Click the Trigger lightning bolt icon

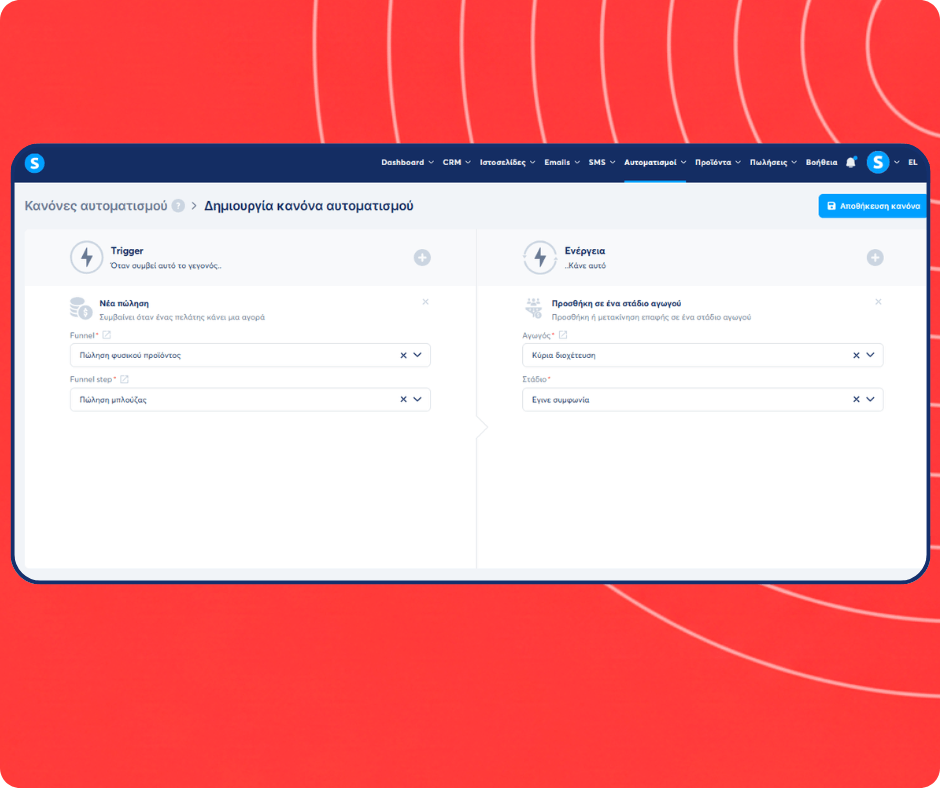tap(87, 257)
